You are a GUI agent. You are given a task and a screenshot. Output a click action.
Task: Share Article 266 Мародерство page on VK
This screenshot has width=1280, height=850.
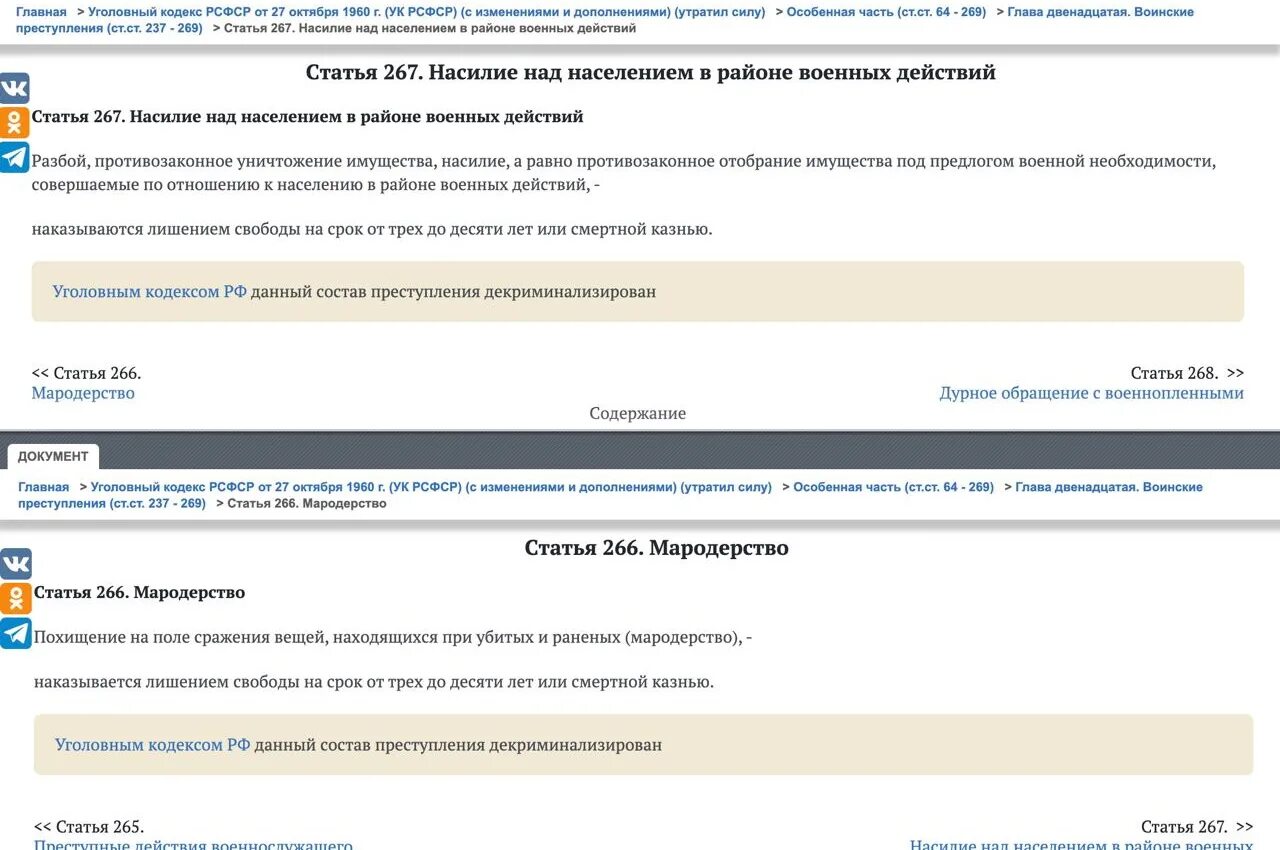click(x=15, y=564)
